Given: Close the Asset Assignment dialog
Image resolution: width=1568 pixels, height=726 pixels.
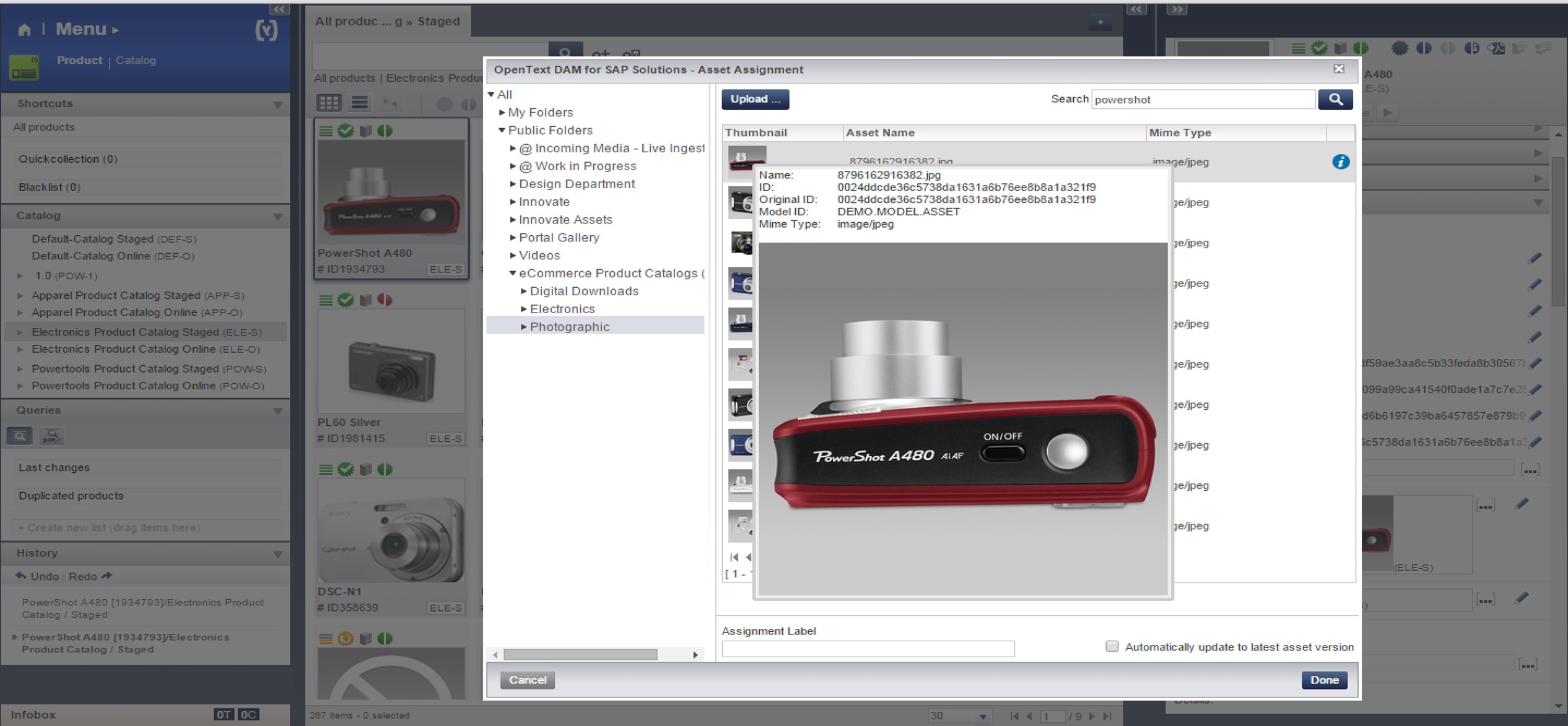Looking at the screenshot, I should (x=1339, y=69).
